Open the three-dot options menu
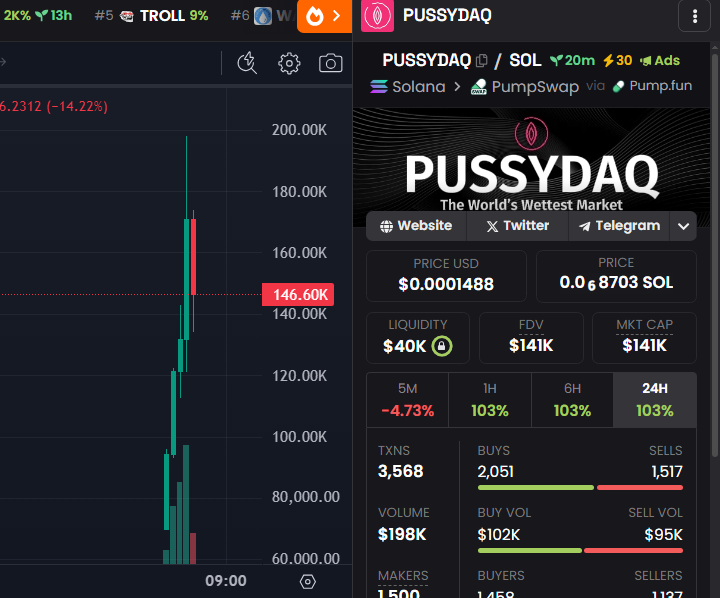 pyautogui.click(x=694, y=16)
